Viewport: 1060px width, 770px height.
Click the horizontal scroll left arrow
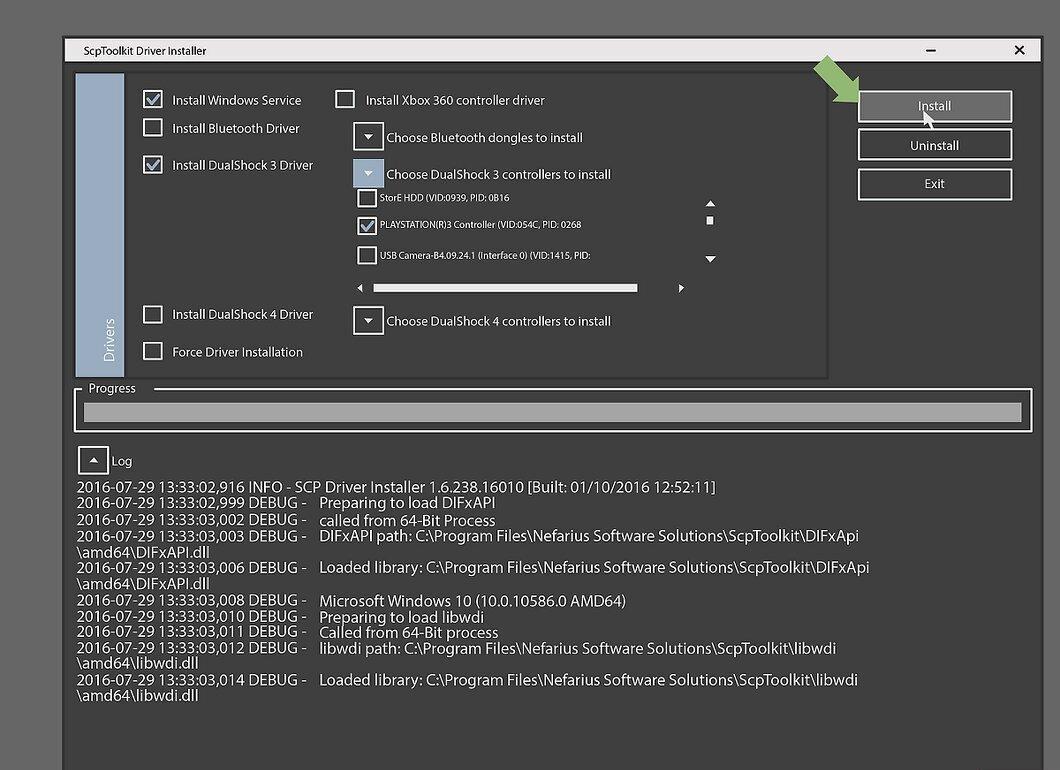pos(360,288)
